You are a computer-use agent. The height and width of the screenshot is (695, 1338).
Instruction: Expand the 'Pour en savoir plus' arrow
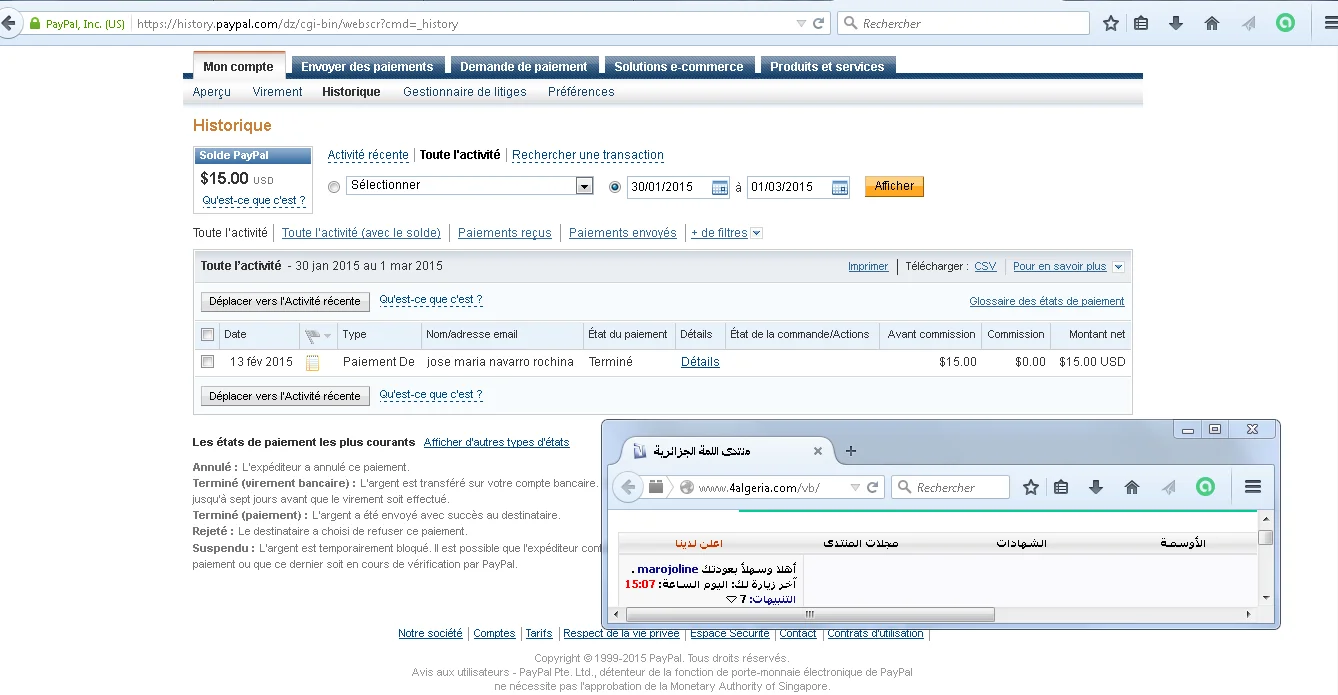tap(1118, 267)
